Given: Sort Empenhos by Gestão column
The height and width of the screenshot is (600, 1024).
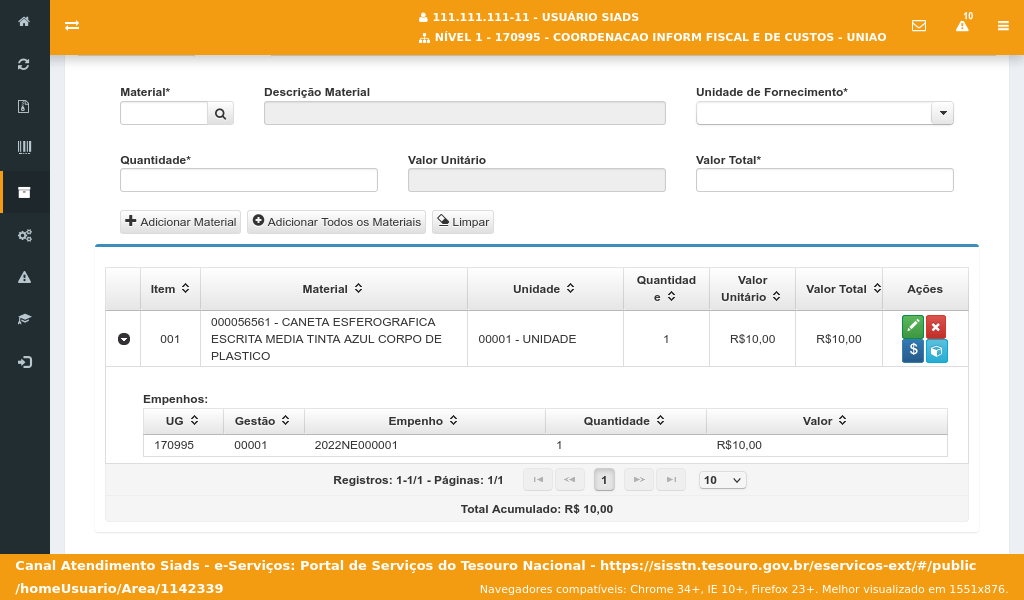Looking at the screenshot, I should tap(263, 421).
